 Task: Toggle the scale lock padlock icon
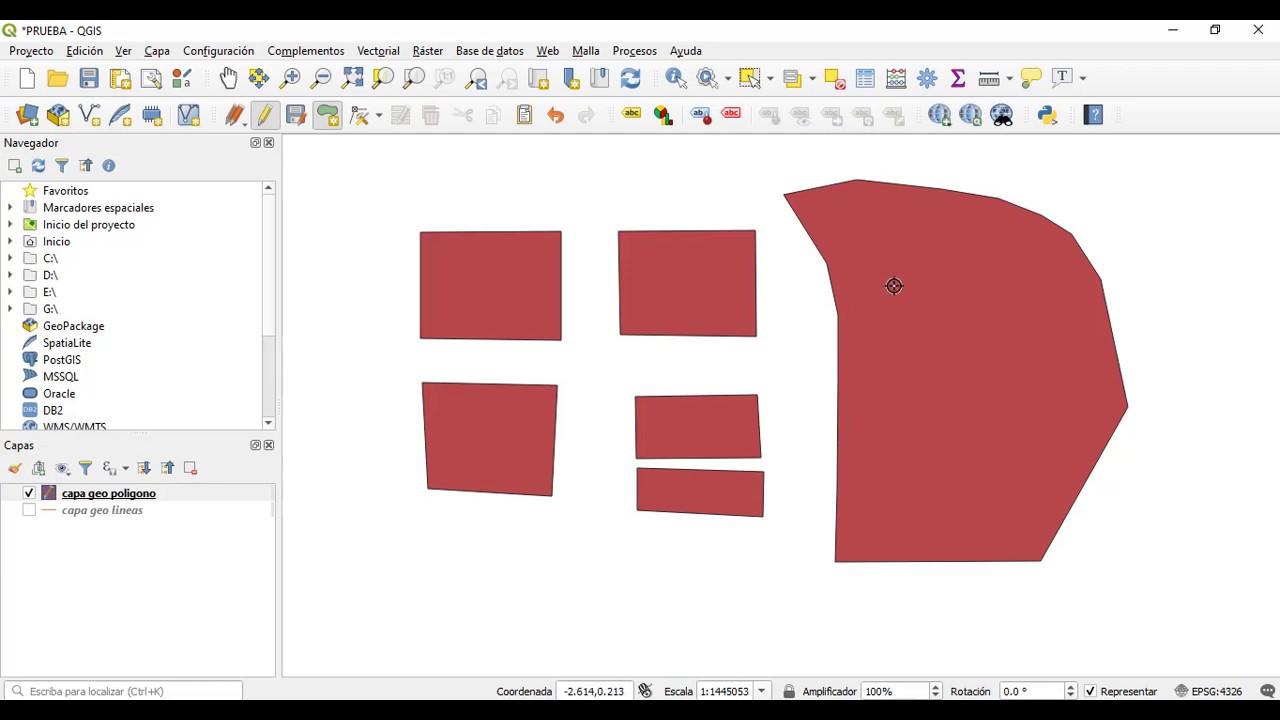click(789, 691)
